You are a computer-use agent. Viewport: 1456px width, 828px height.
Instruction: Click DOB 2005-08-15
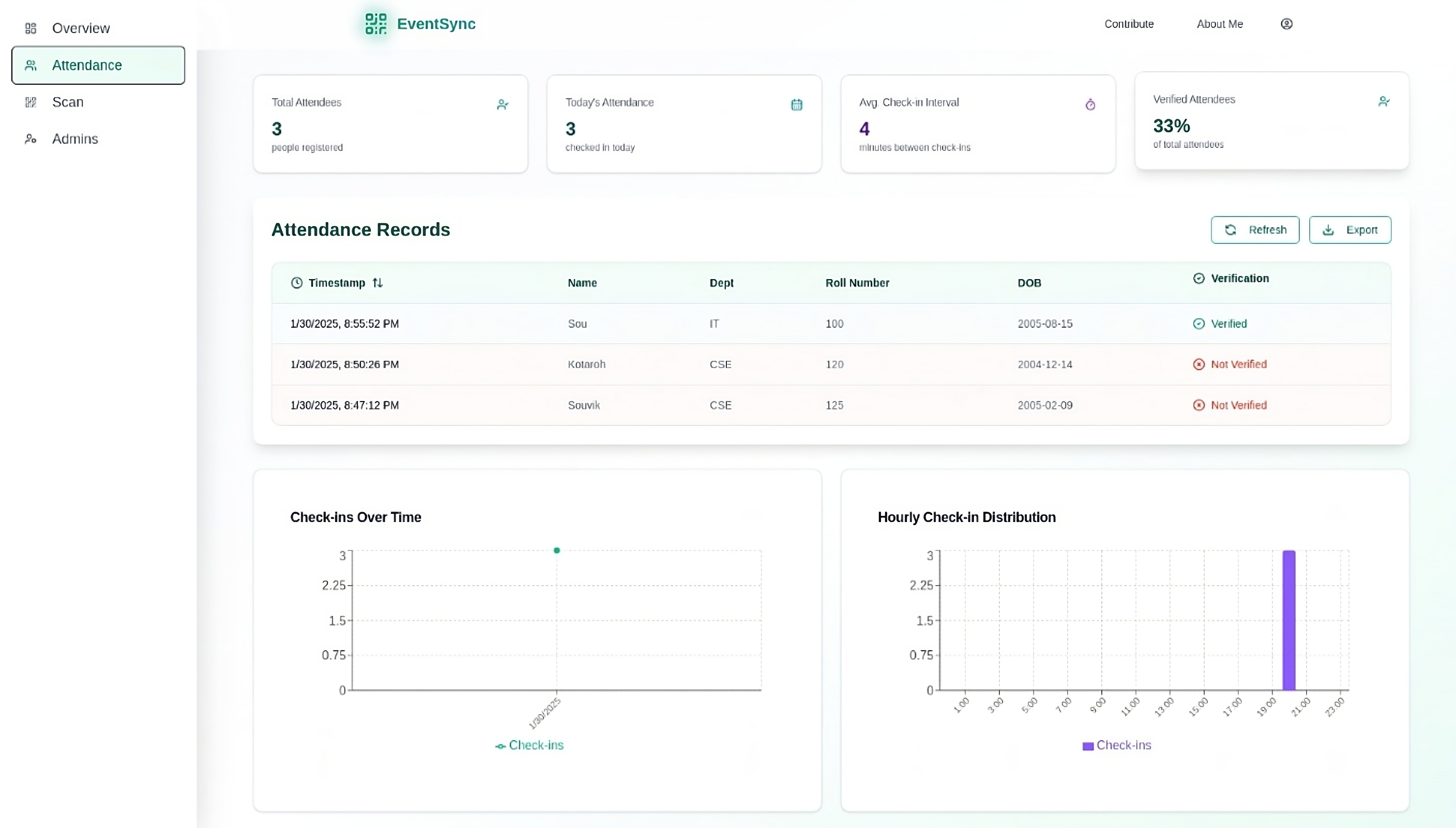point(1045,324)
